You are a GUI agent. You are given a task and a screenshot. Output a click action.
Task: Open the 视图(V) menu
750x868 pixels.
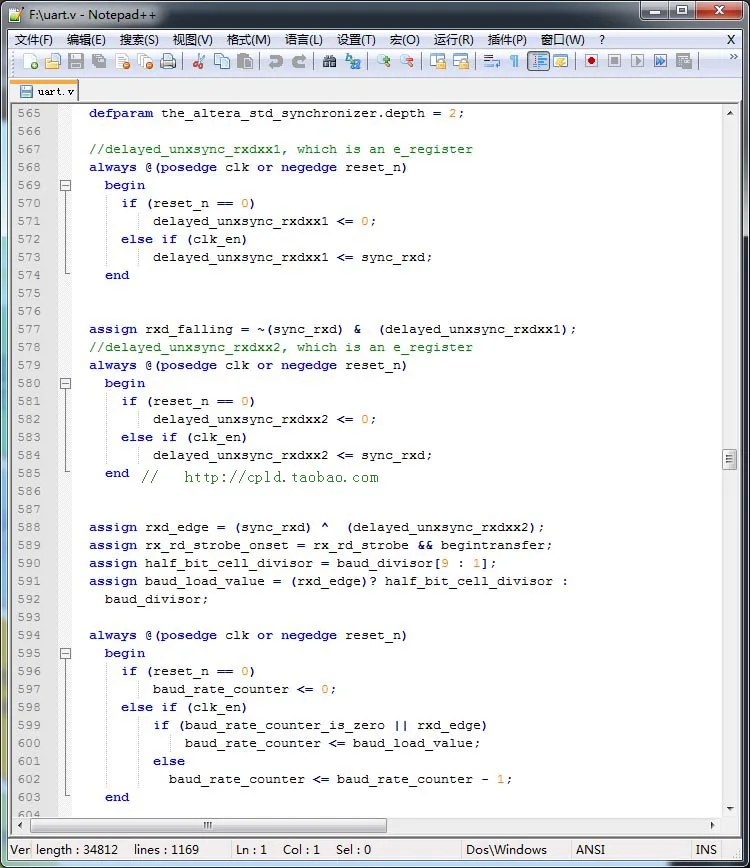193,40
